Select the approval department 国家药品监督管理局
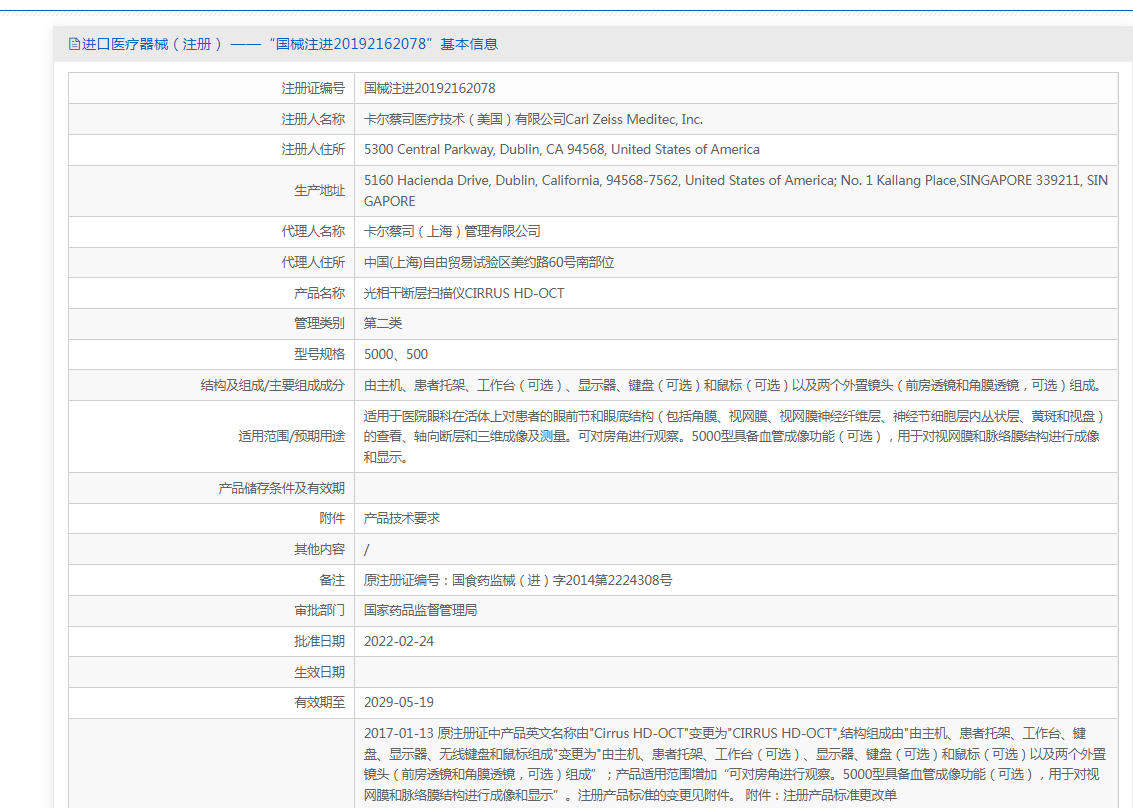Viewport: 1133px width, 808px height. 420,610
